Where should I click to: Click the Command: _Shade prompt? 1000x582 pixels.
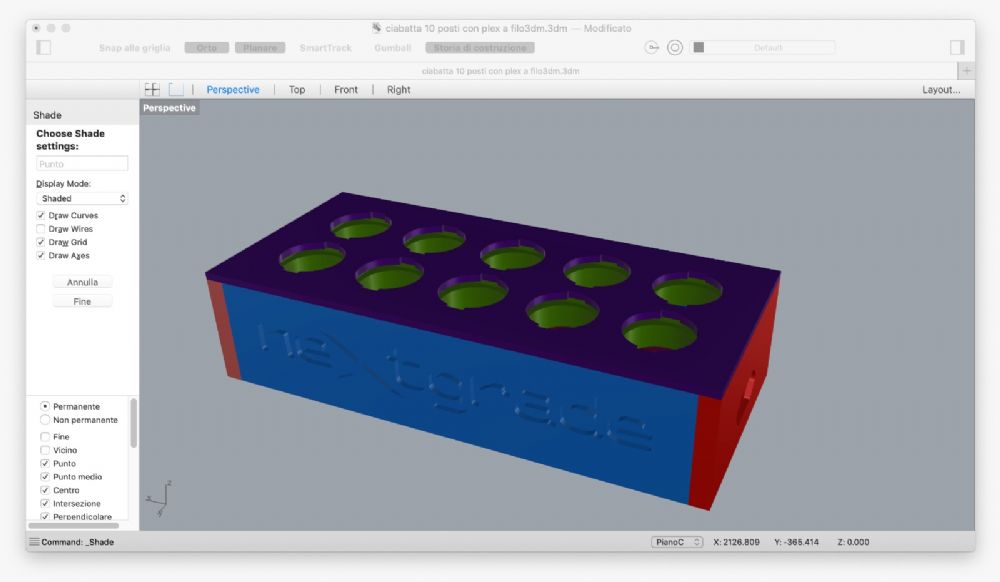[77, 542]
